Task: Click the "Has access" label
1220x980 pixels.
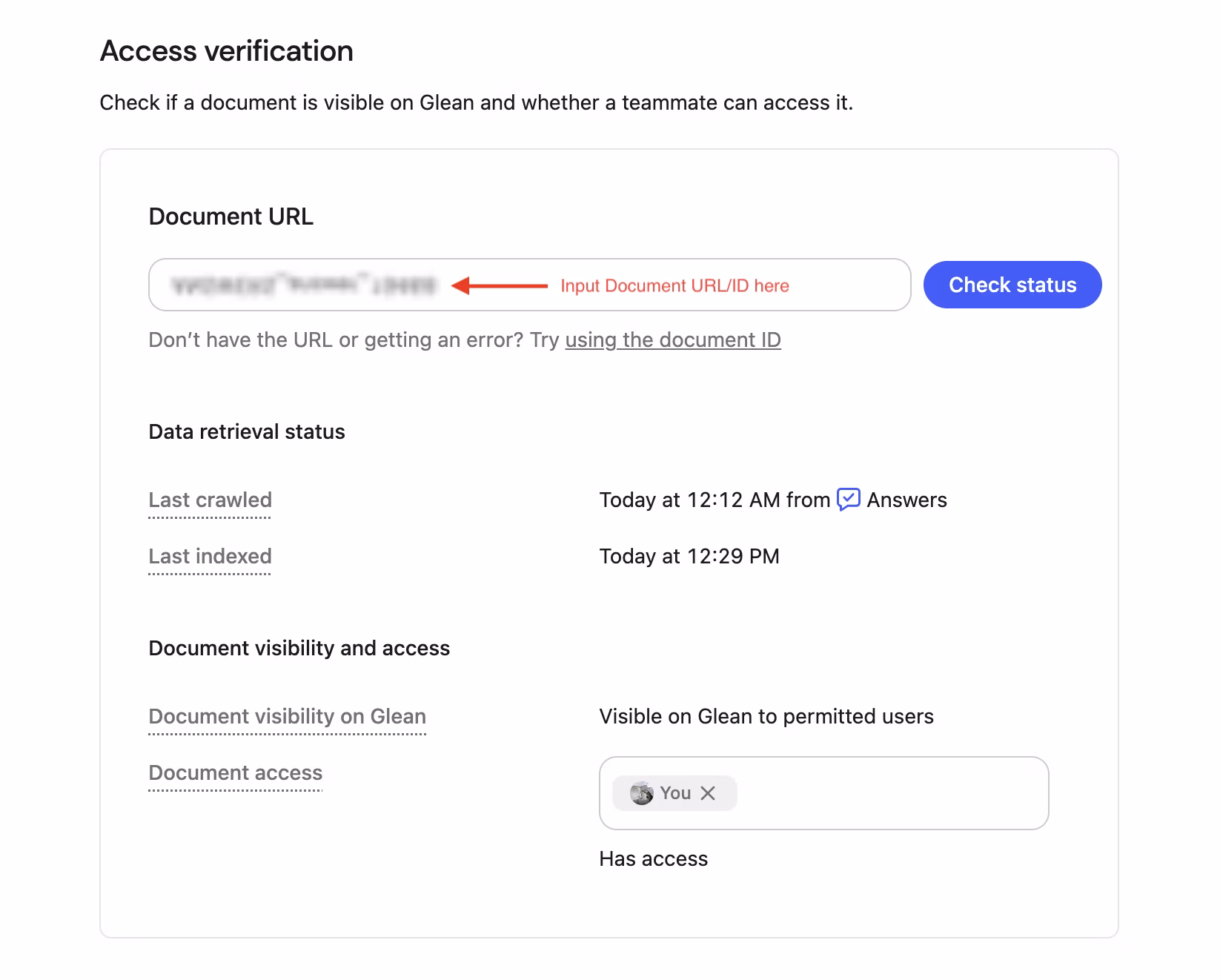Action: [x=653, y=858]
